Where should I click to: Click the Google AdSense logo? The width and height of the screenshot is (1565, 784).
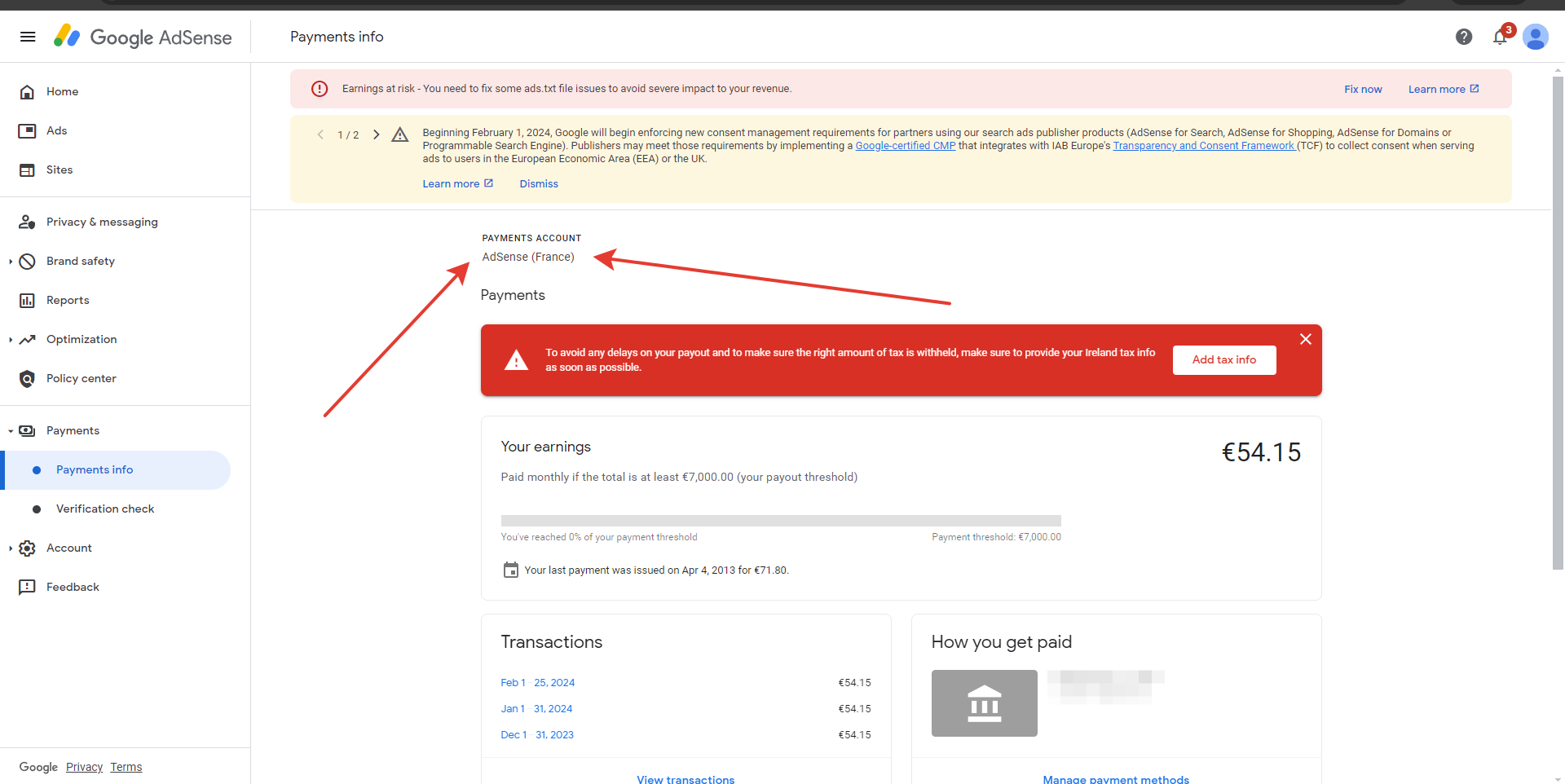(143, 37)
